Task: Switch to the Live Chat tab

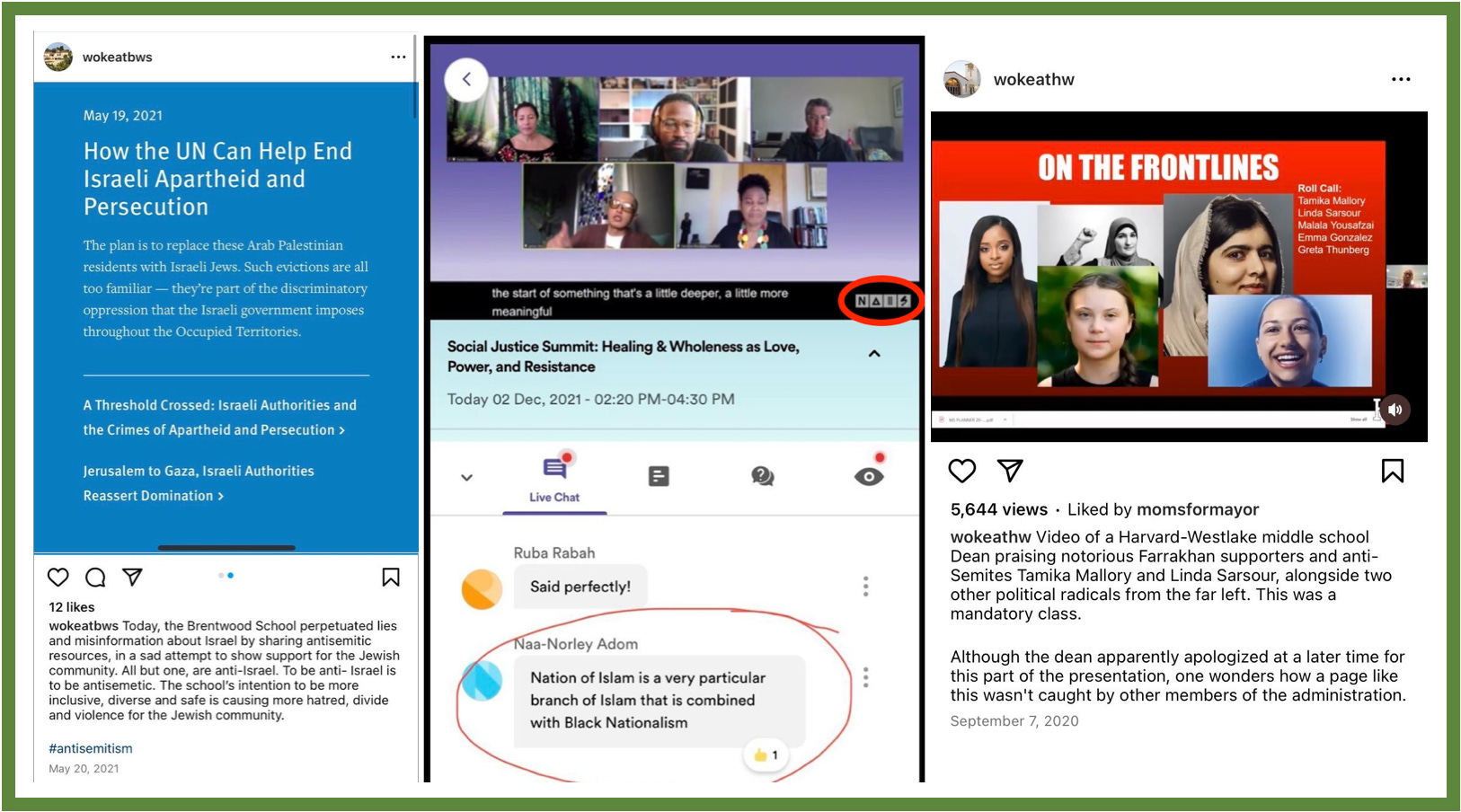Action: pos(554,480)
